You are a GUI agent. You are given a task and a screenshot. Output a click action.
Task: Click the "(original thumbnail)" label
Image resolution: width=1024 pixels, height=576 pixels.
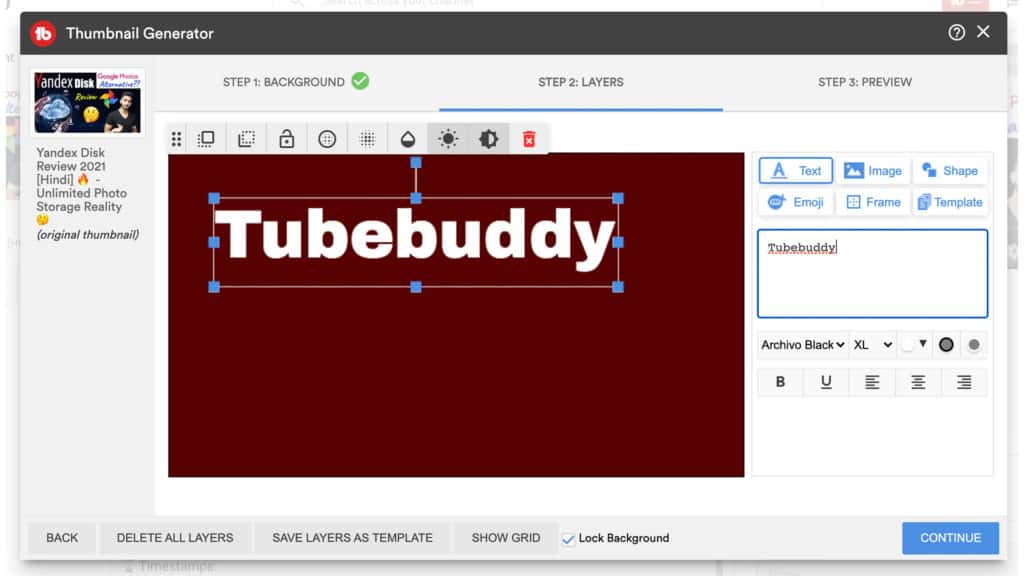(88, 234)
